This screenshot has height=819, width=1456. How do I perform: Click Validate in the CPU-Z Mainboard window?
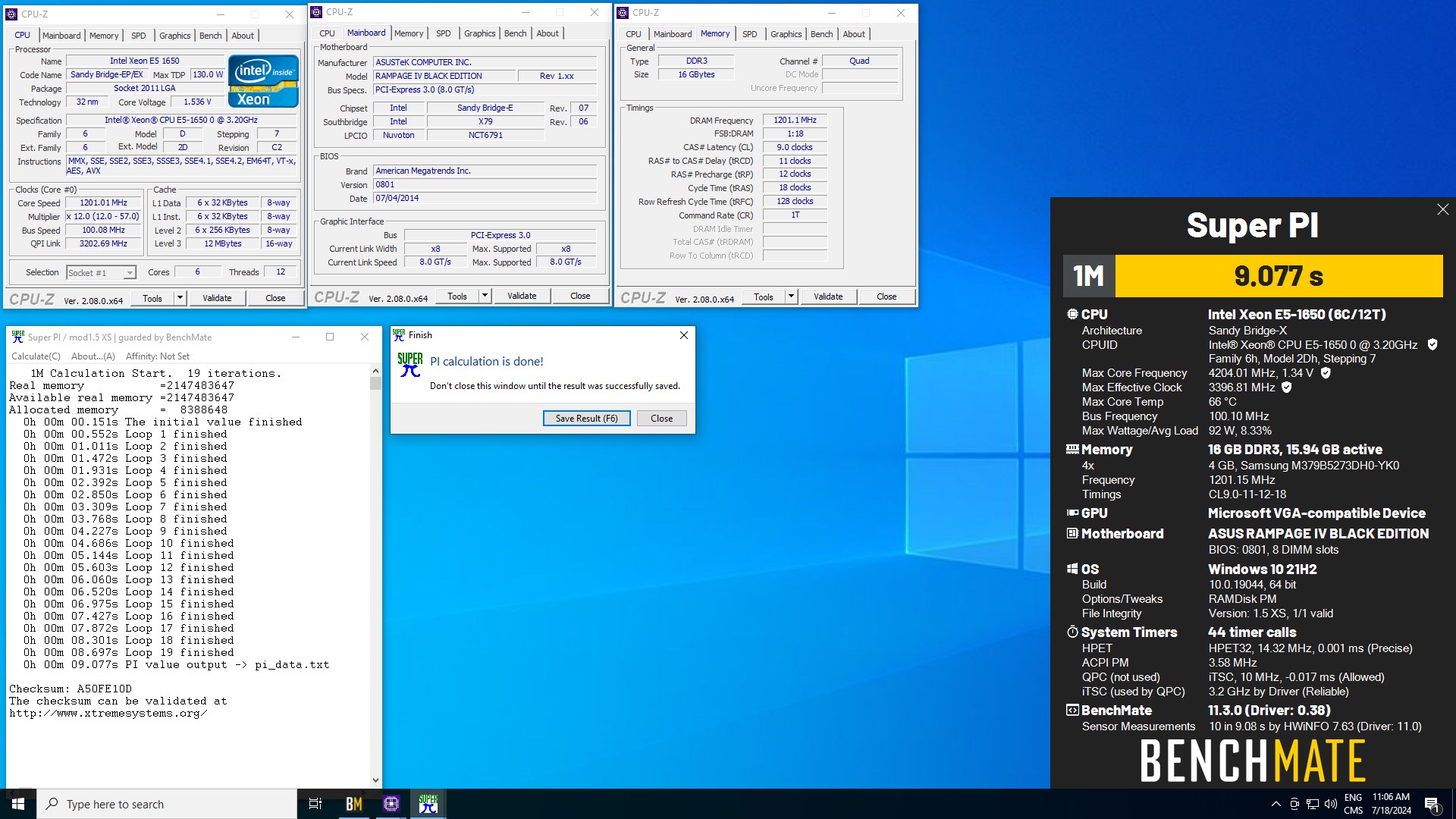pyautogui.click(x=522, y=296)
